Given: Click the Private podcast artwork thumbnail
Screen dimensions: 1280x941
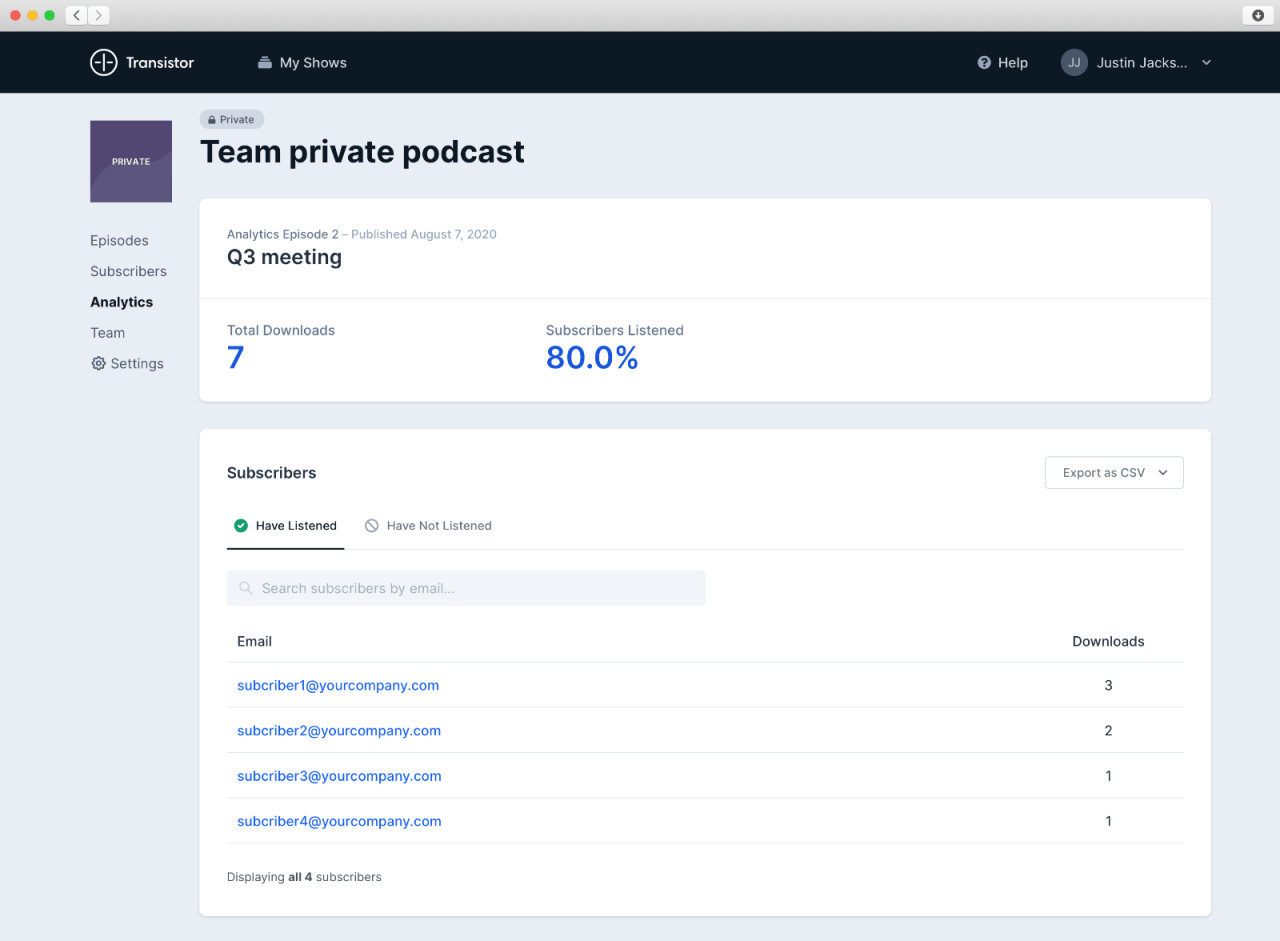Looking at the screenshot, I should [x=131, y=161].
